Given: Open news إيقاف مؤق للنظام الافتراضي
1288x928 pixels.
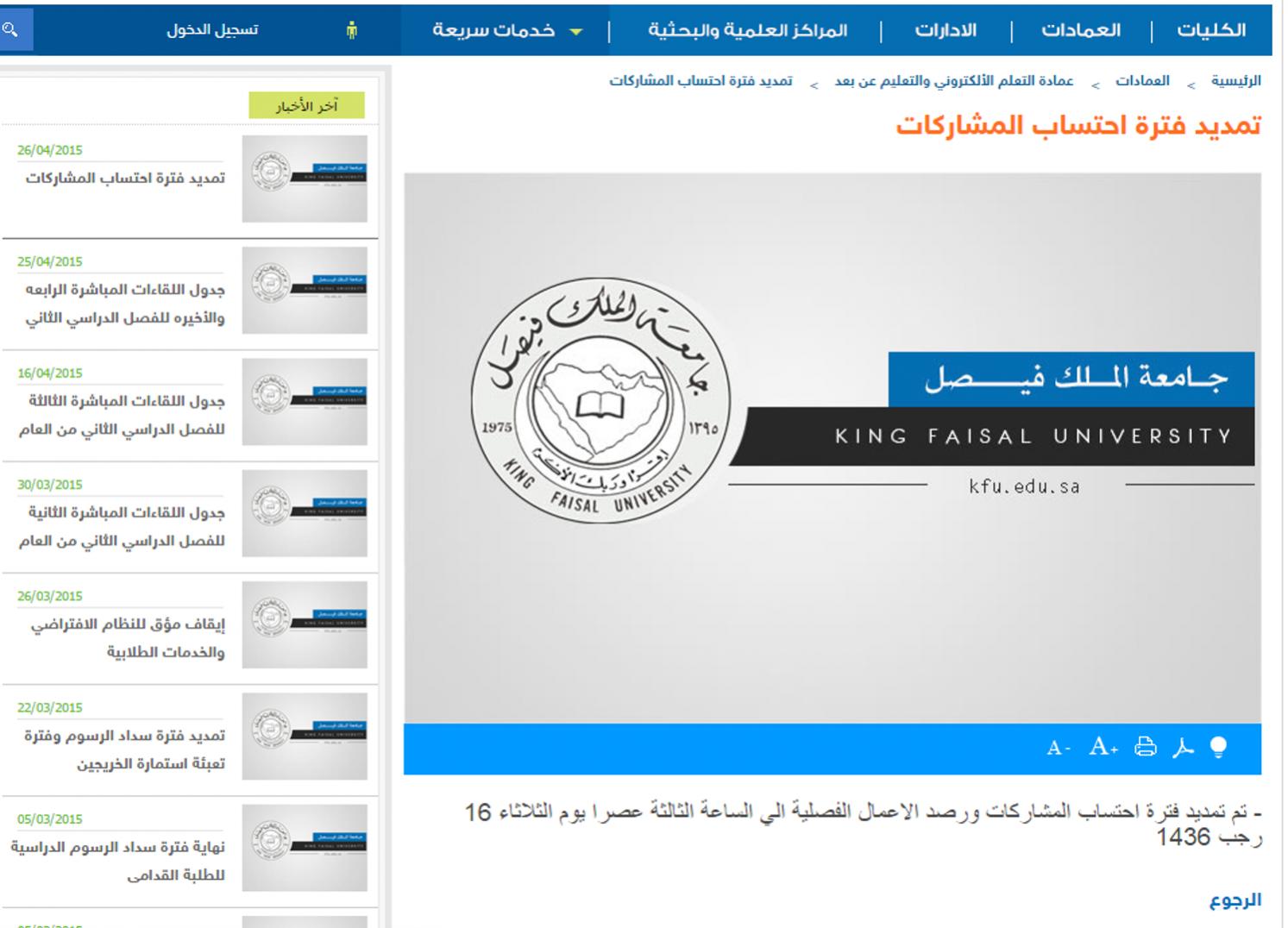Looking at the screenshot, I should 129,638.
